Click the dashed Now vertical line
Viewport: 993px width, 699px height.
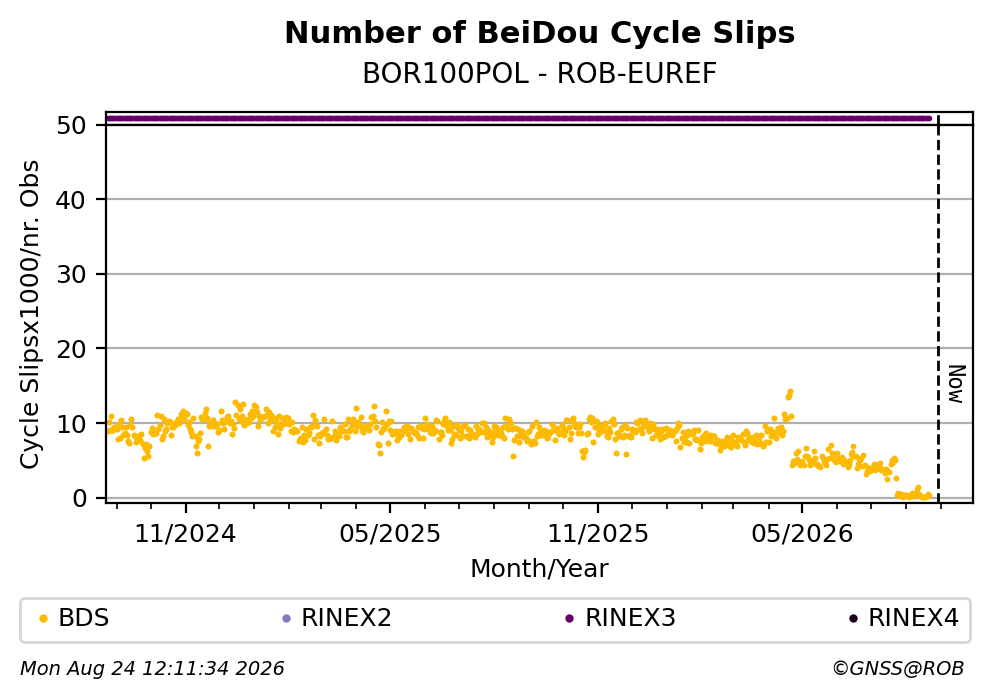pos(938,308)
